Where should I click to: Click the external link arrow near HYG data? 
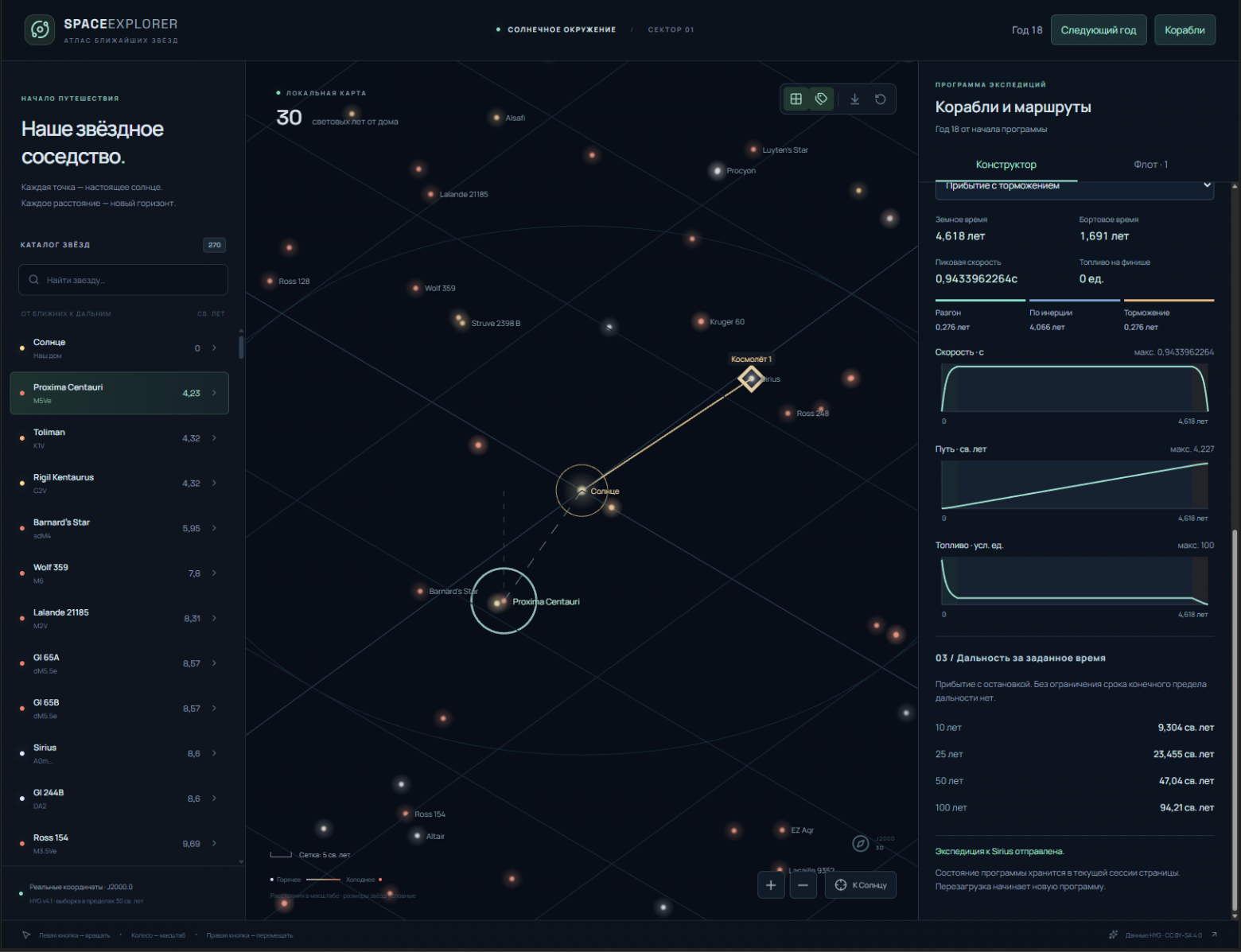click(x=1214, y=935)
